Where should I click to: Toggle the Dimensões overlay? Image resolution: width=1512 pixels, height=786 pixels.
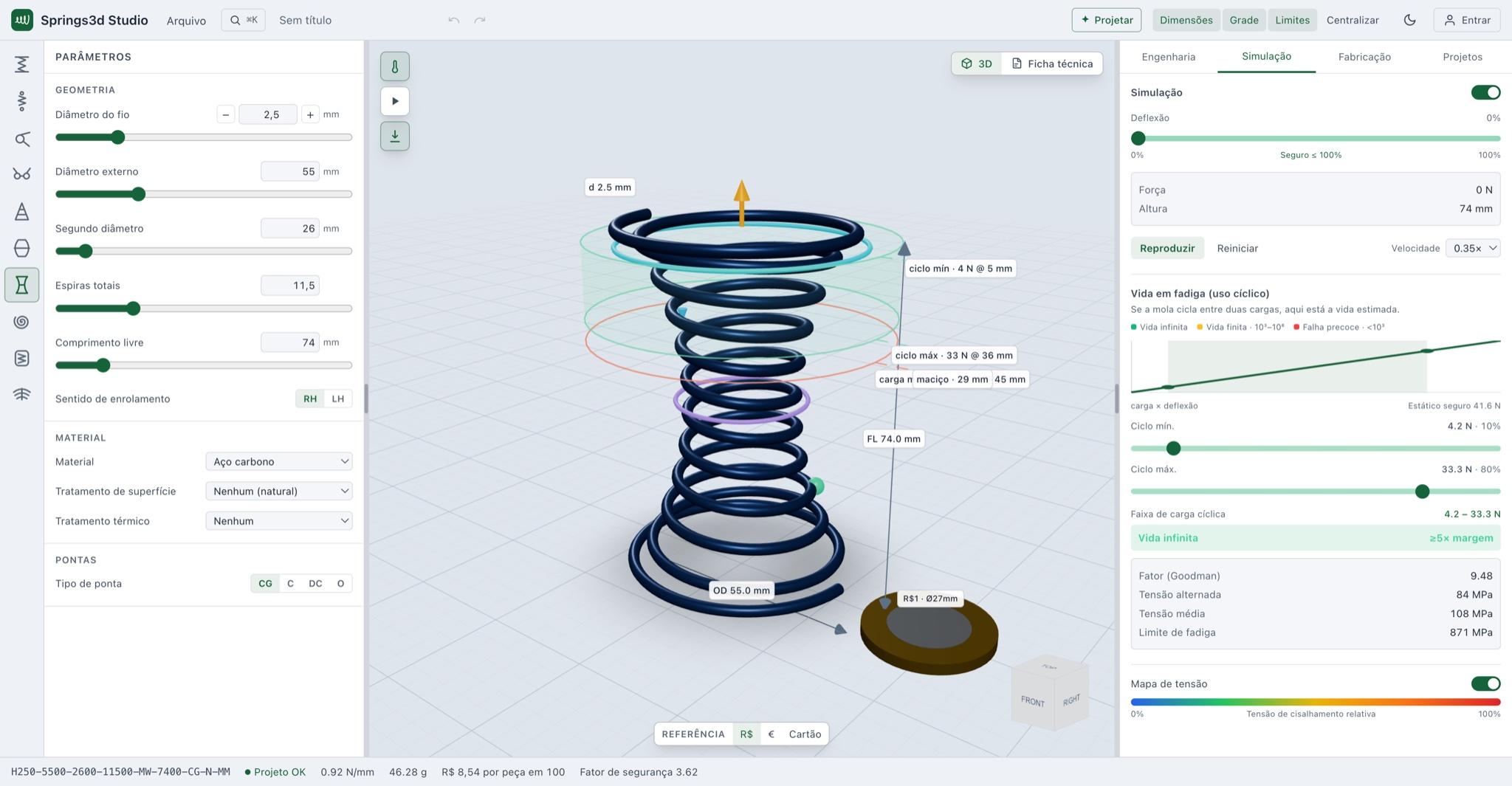click(1186, 20)
